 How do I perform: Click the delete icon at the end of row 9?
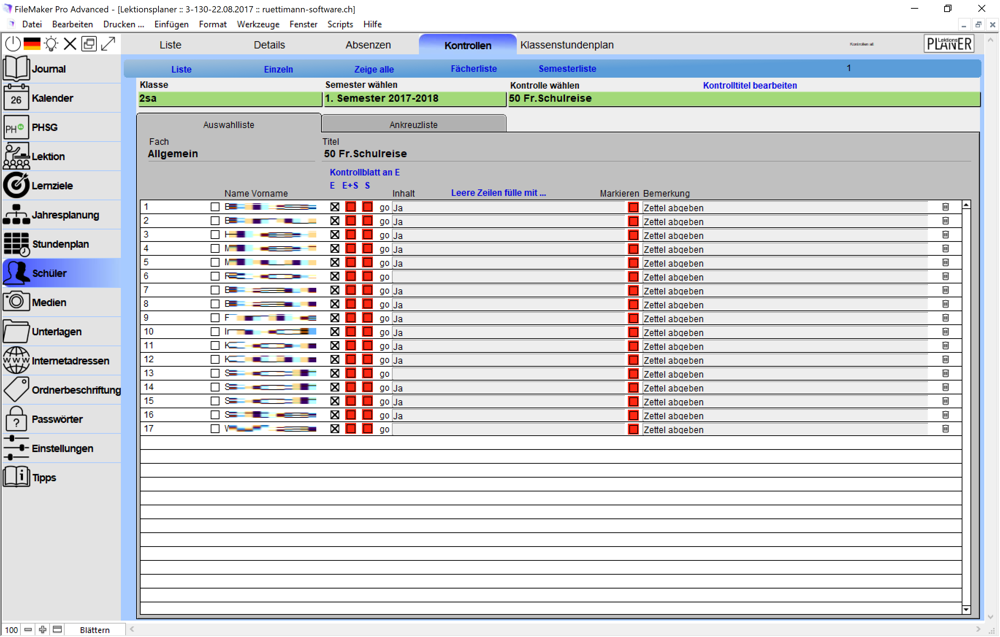945,318
